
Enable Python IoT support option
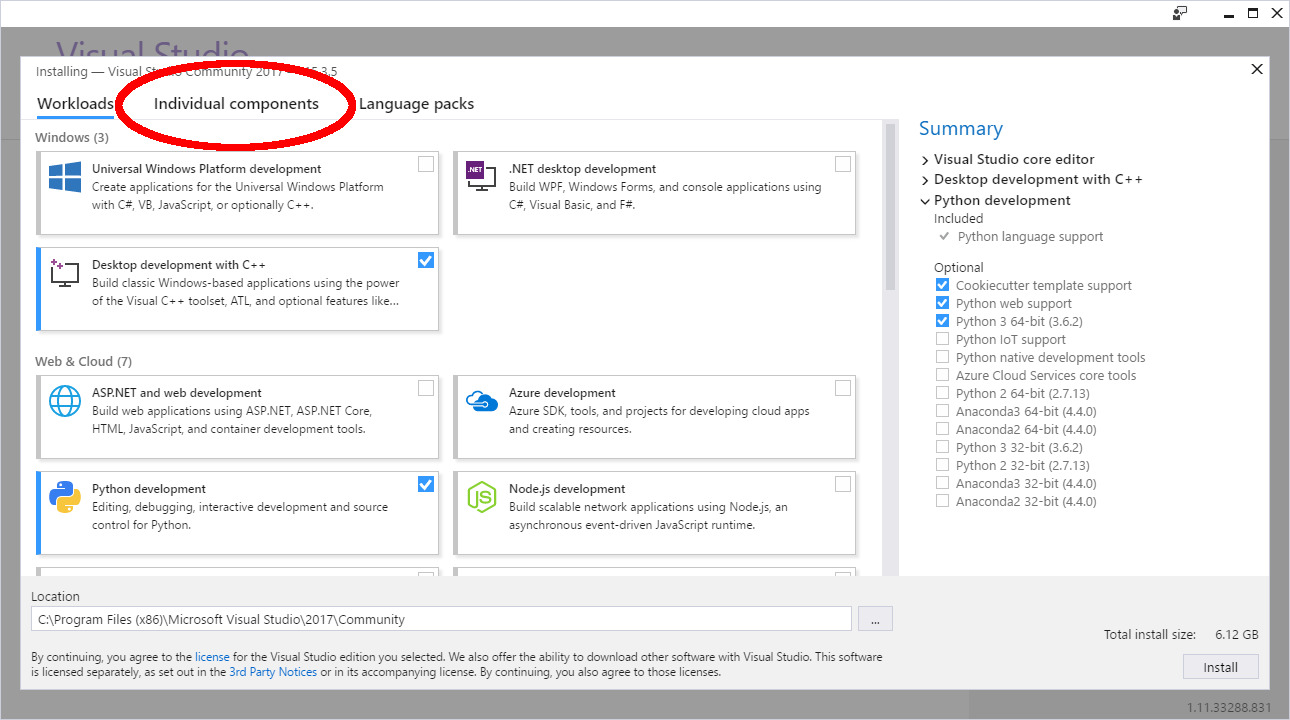pos(942,339)
